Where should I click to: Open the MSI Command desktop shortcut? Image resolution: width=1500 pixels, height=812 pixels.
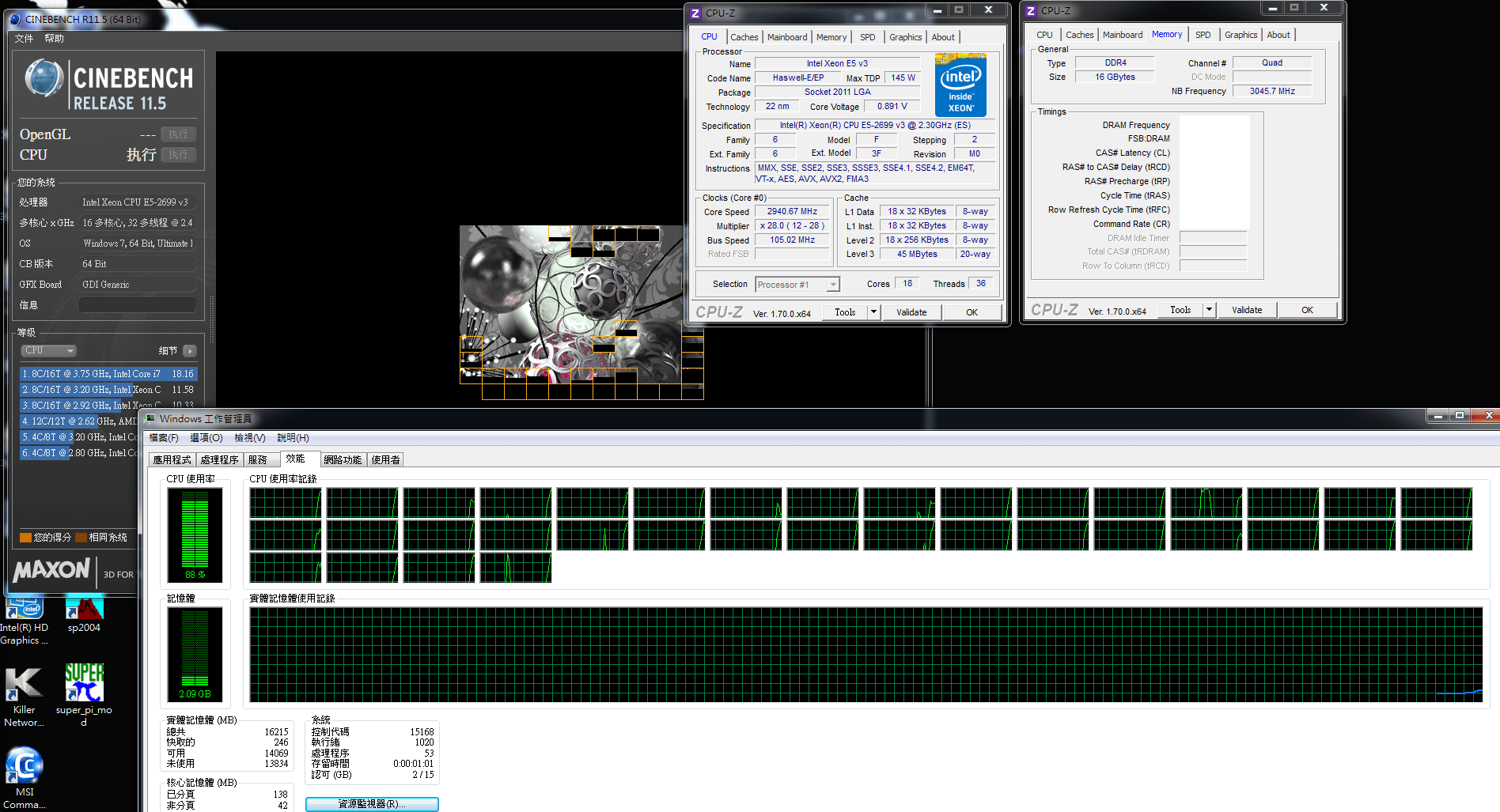[x=25, y=778]
